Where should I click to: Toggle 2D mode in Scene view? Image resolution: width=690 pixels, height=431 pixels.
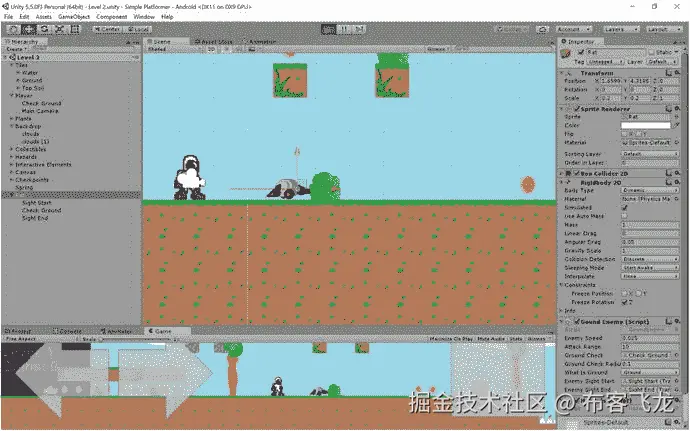(x=211, y=49)
